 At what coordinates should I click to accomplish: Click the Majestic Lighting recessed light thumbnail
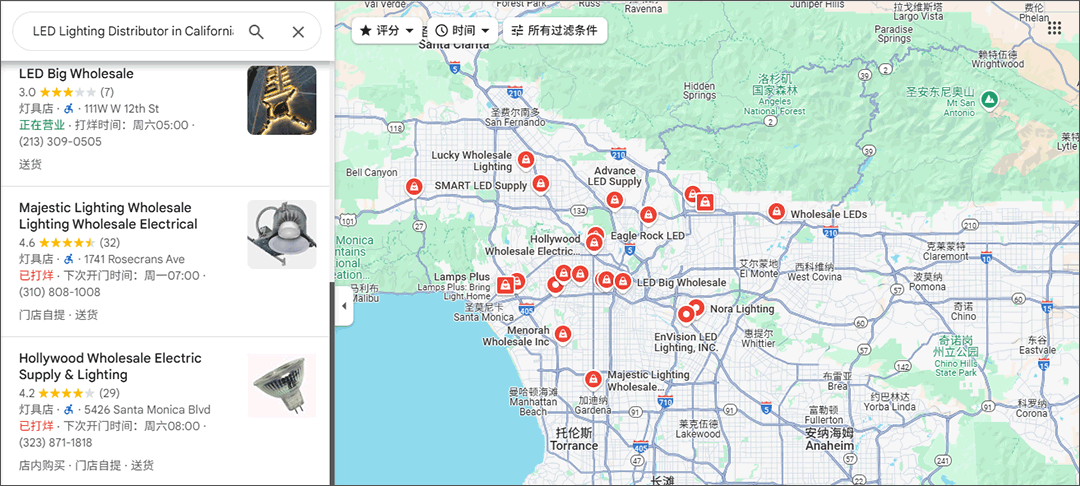coord(282,234)
